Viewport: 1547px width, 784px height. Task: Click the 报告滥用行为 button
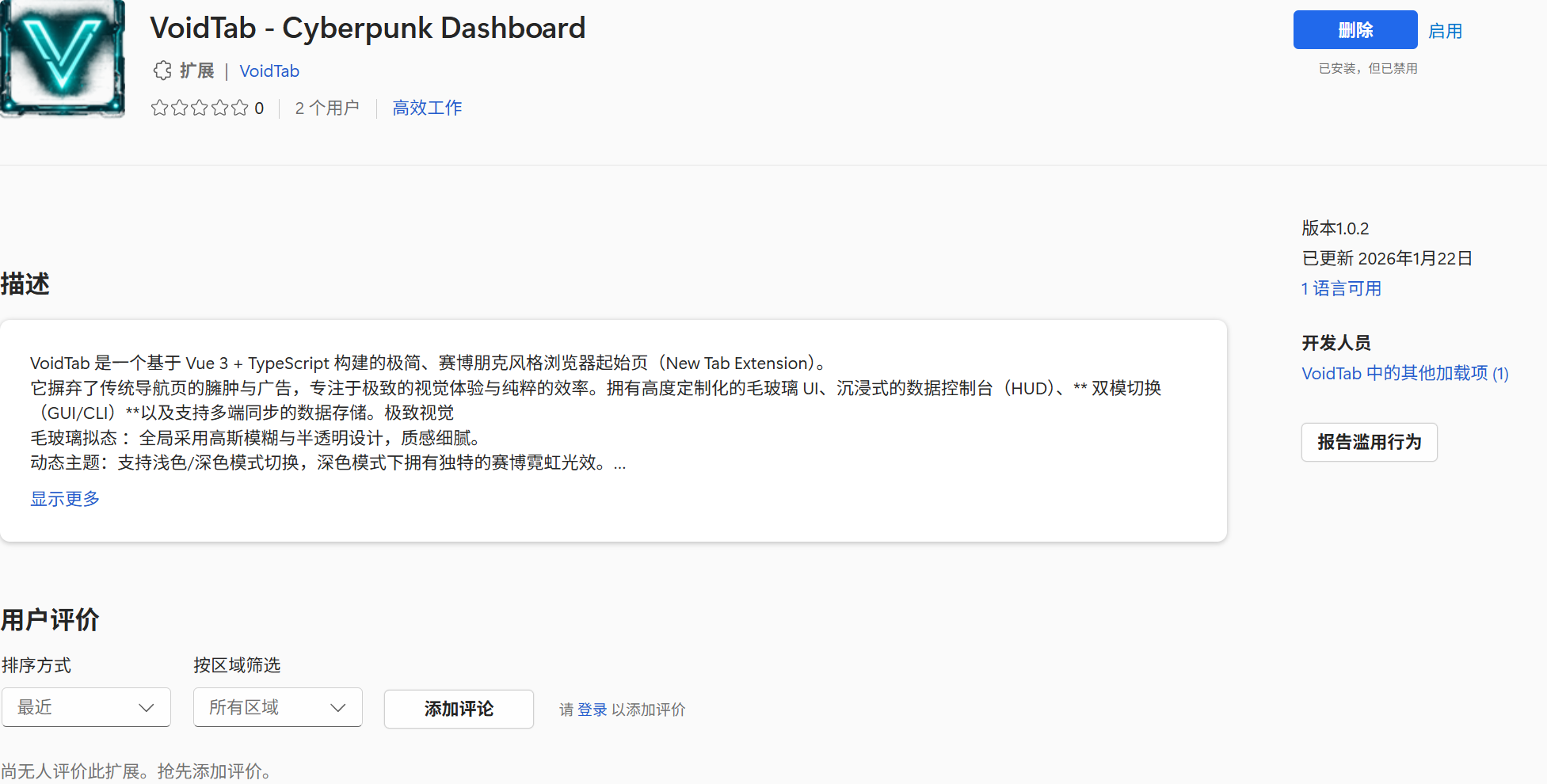pyautogui.click(x=1369, y=442)
